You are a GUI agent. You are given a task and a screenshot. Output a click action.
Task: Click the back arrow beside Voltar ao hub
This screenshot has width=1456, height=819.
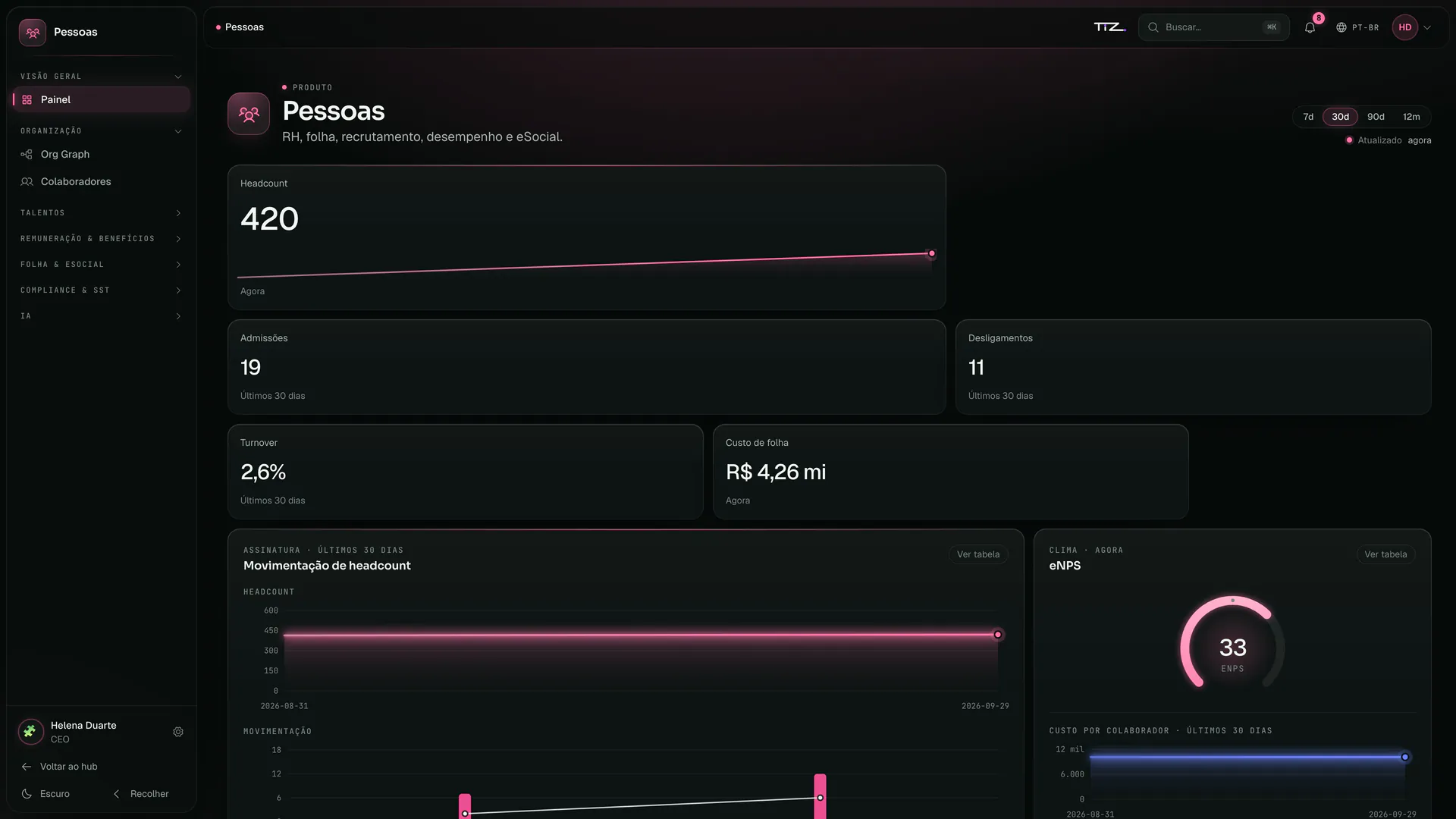27,767
